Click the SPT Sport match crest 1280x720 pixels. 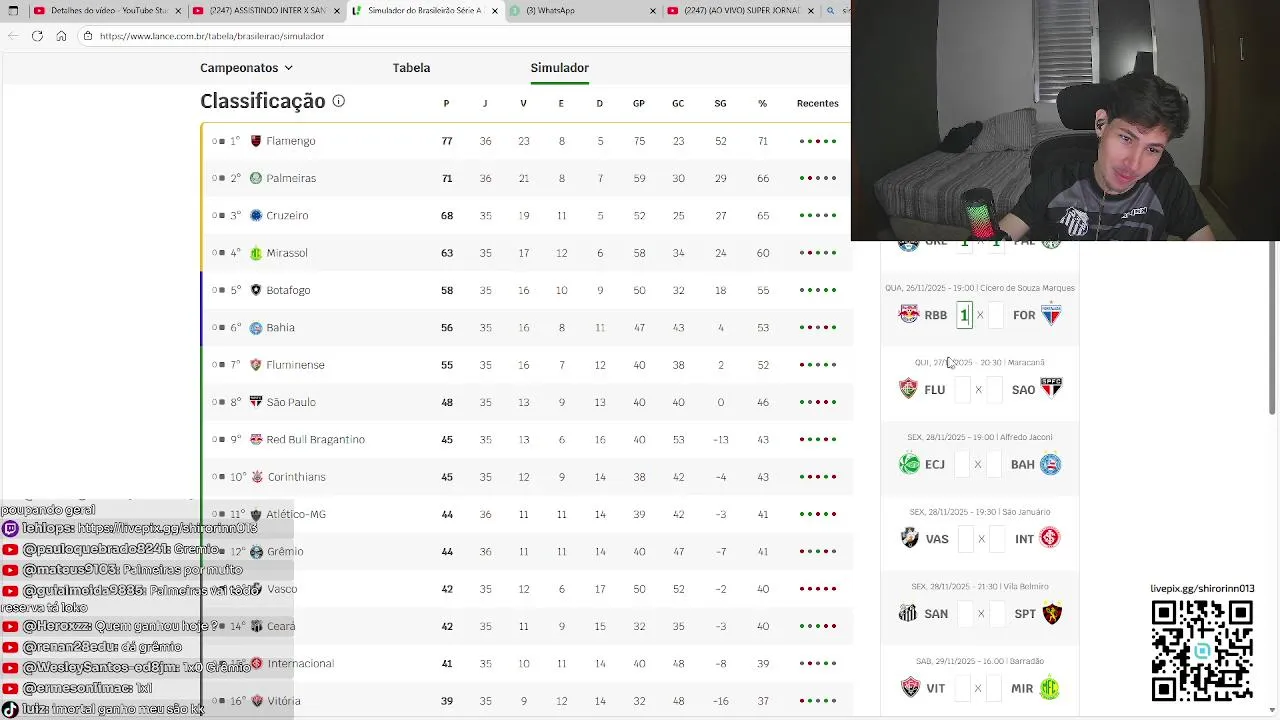point(1052,613)
